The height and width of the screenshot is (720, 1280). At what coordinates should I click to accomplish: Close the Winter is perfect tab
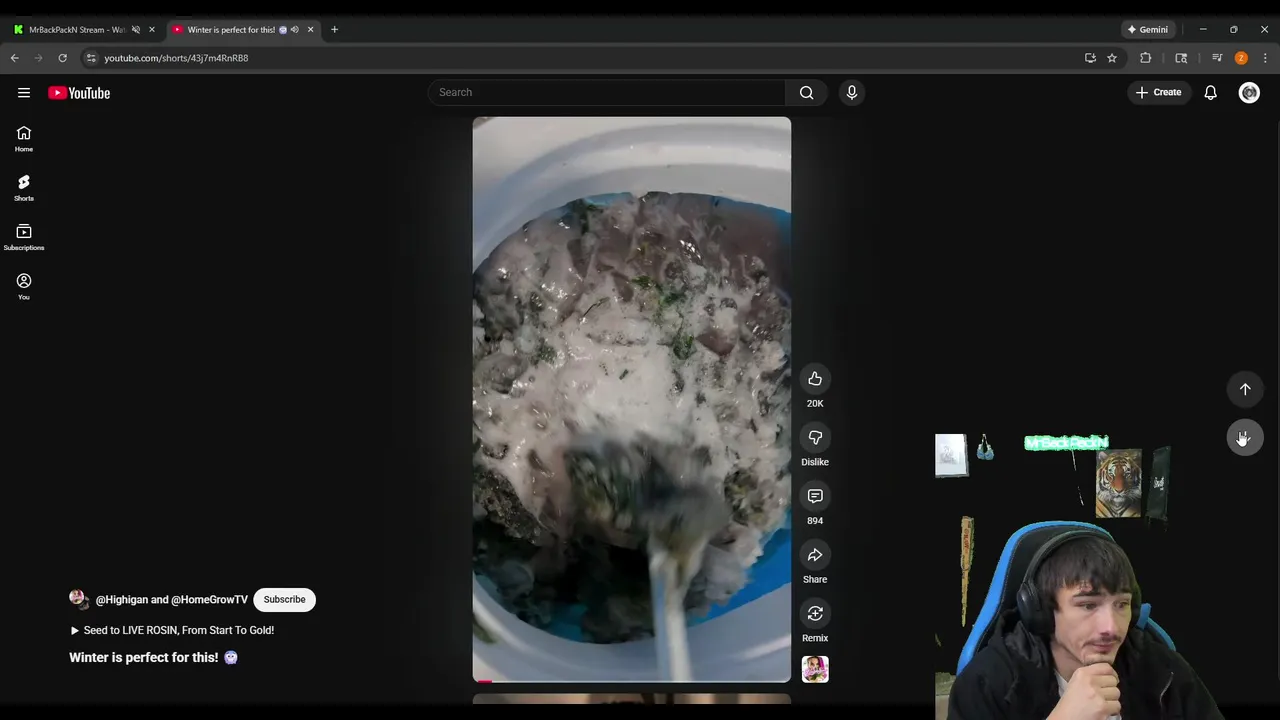[310, 30]
